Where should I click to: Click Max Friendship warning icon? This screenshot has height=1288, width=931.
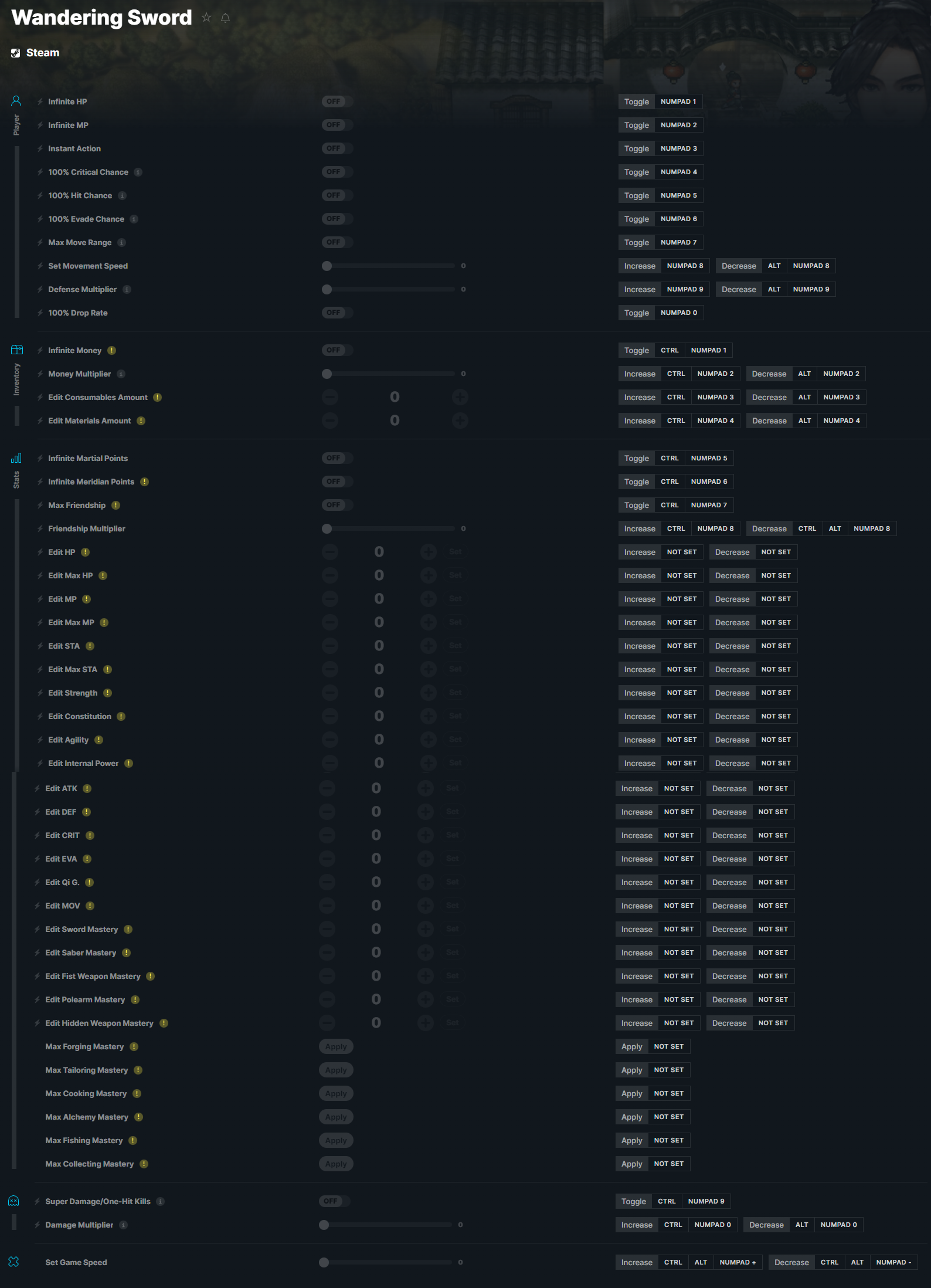pyautogui.click(x=115, y=505)
